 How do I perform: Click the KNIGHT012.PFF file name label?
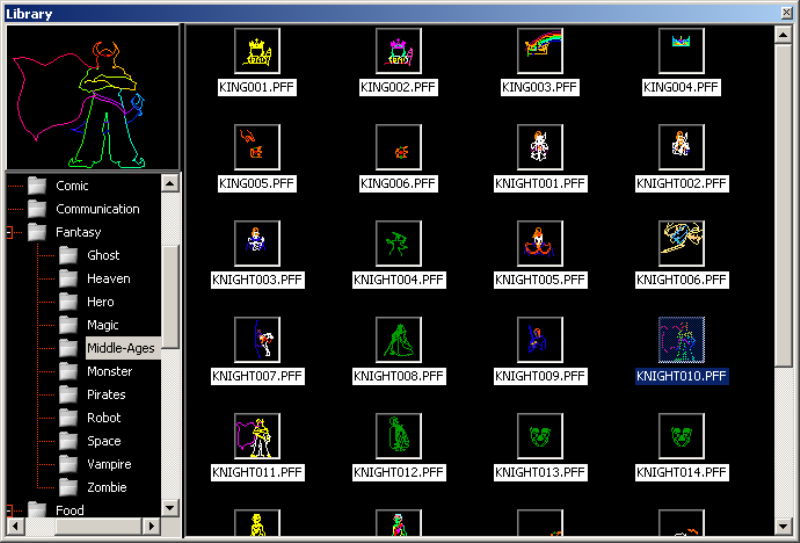pyautogui.click(x=399, y=473)
